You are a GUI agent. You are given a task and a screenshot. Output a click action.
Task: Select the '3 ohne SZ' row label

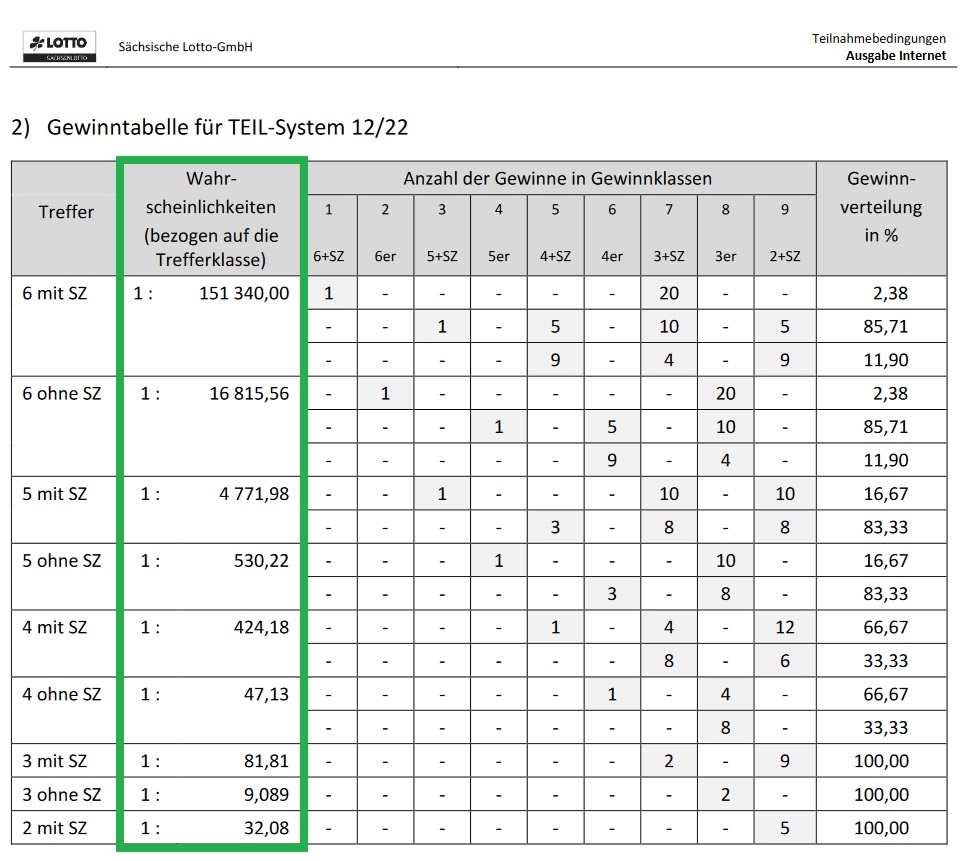62,794
